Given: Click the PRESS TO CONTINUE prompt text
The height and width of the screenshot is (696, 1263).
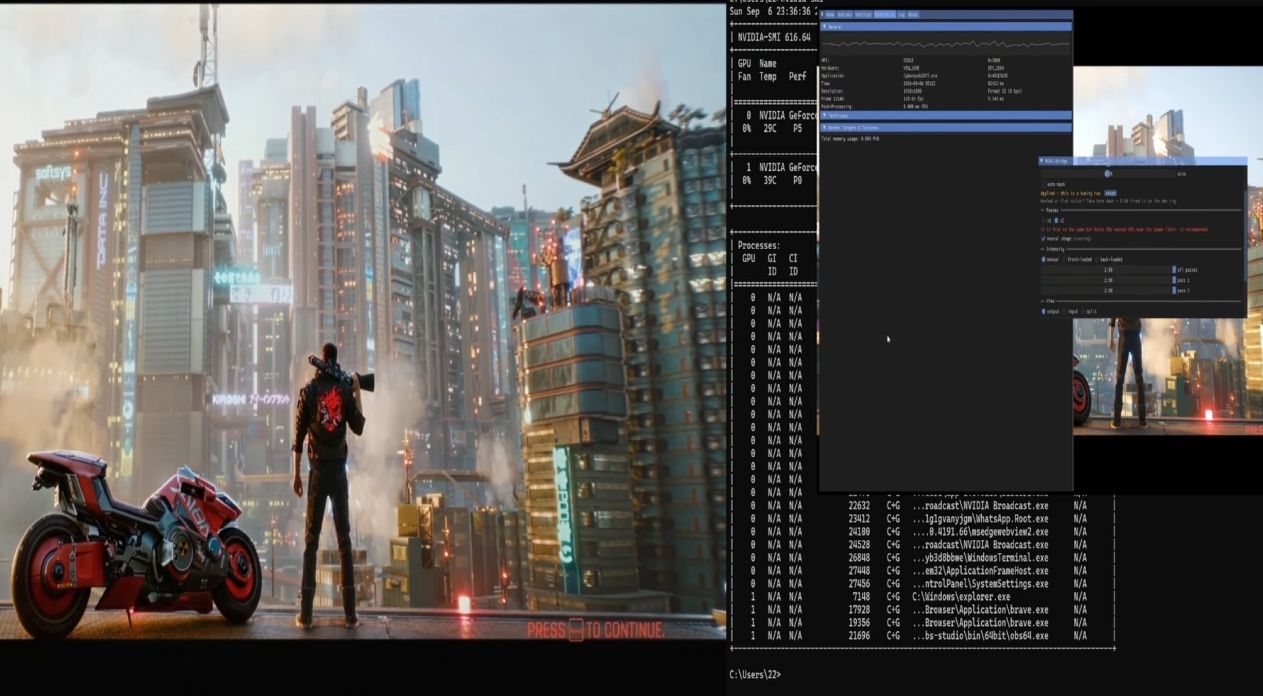Looking at the screenshot, I should pos(595,630).
